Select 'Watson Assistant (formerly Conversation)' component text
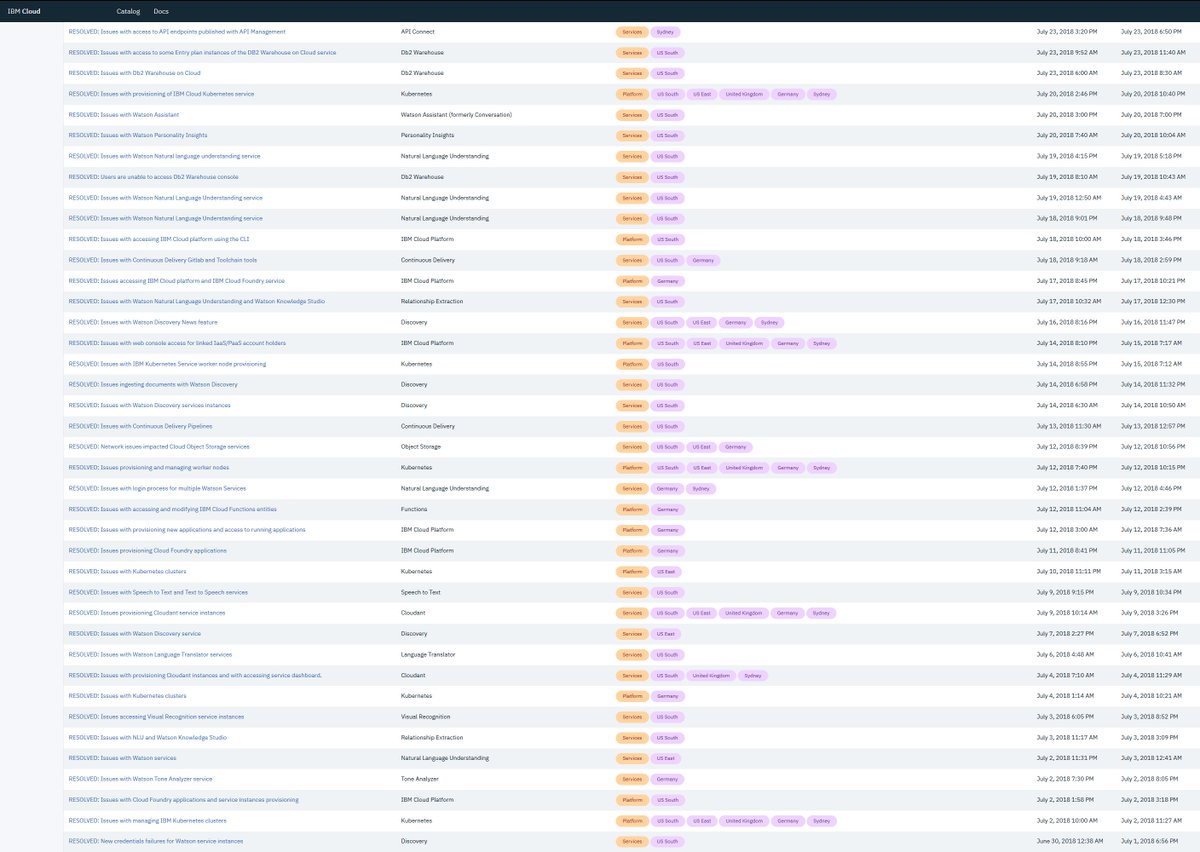This screenshot has height=852, width=1200. (x=456, y=115)
